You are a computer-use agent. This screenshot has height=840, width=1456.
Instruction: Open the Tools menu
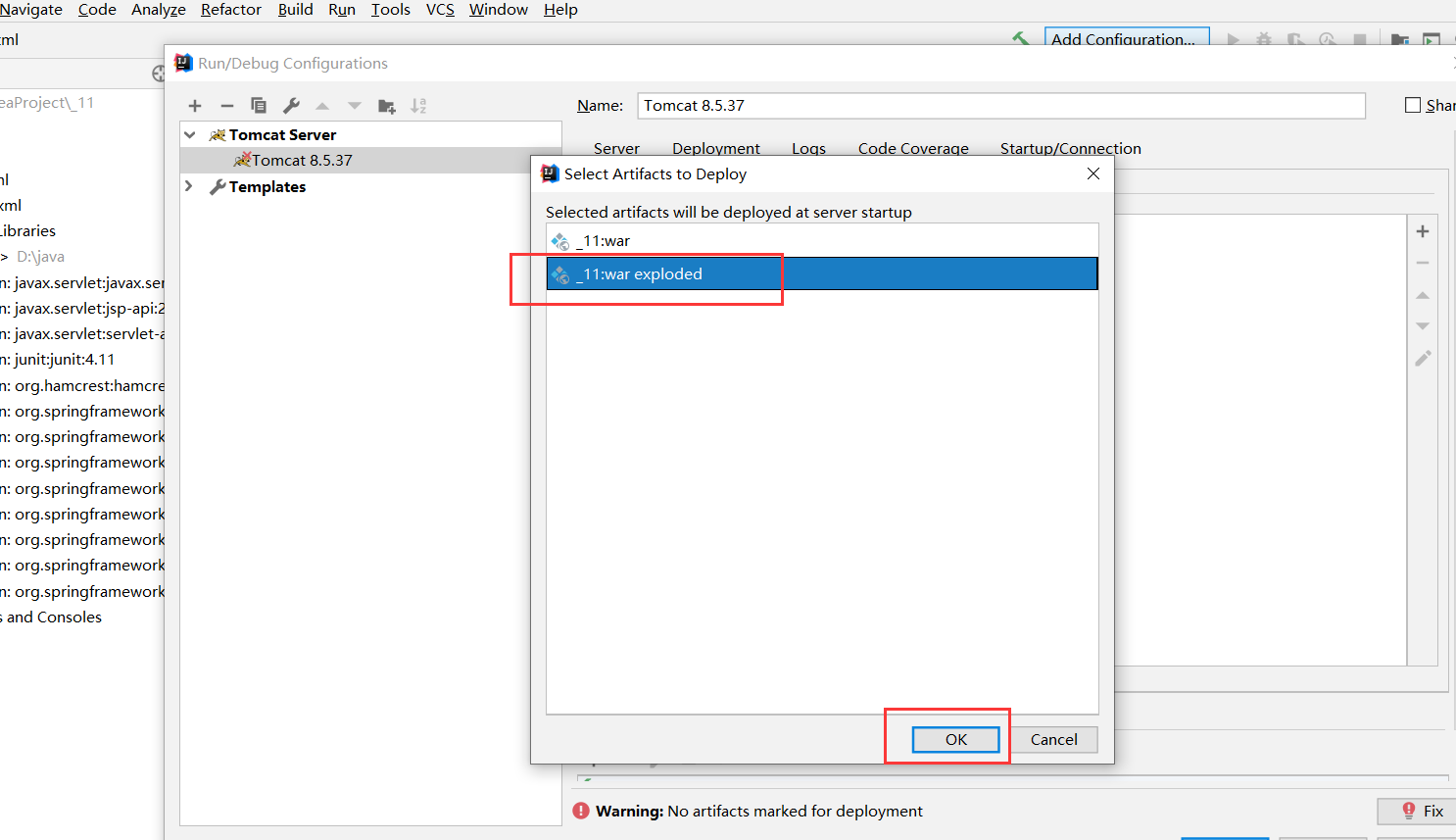coord(391,10)
